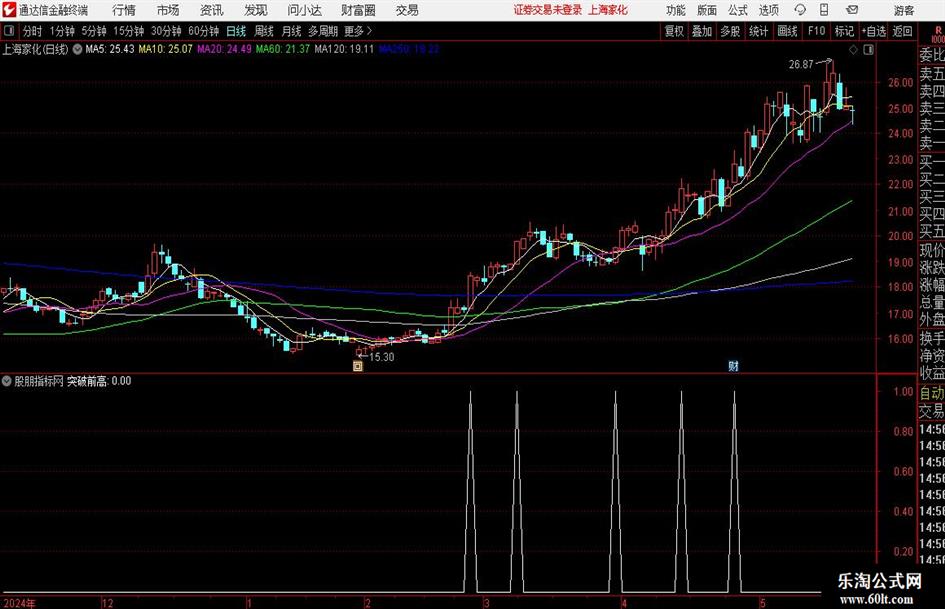Select the 日线 daily period tab
The width and height of the screenshot is (945, 609).
(x=236, y=31)
